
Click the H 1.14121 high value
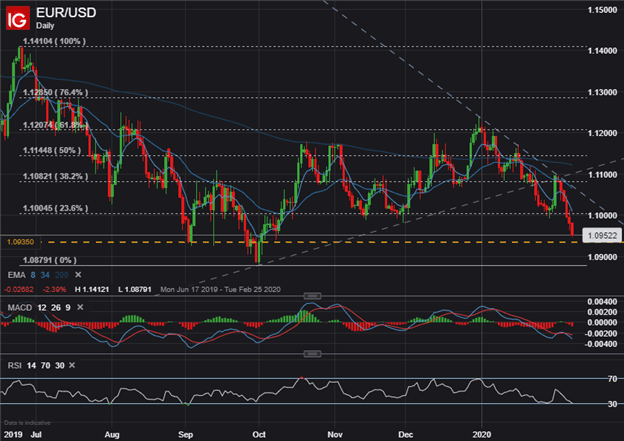(92, 289)
